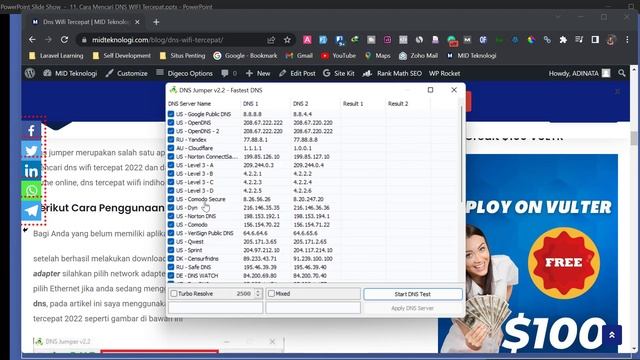Bookmark page with star icon
The height and width of the screenshot is (360, 640).
point(287,40)
